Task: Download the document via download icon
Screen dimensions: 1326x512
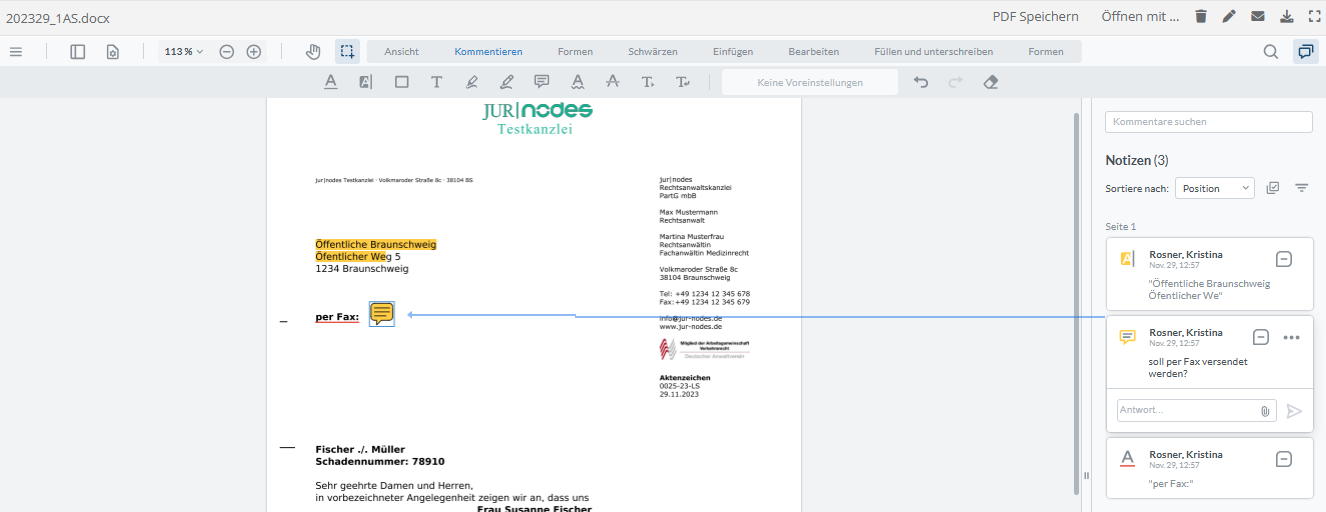Action: click(1286, 16)
